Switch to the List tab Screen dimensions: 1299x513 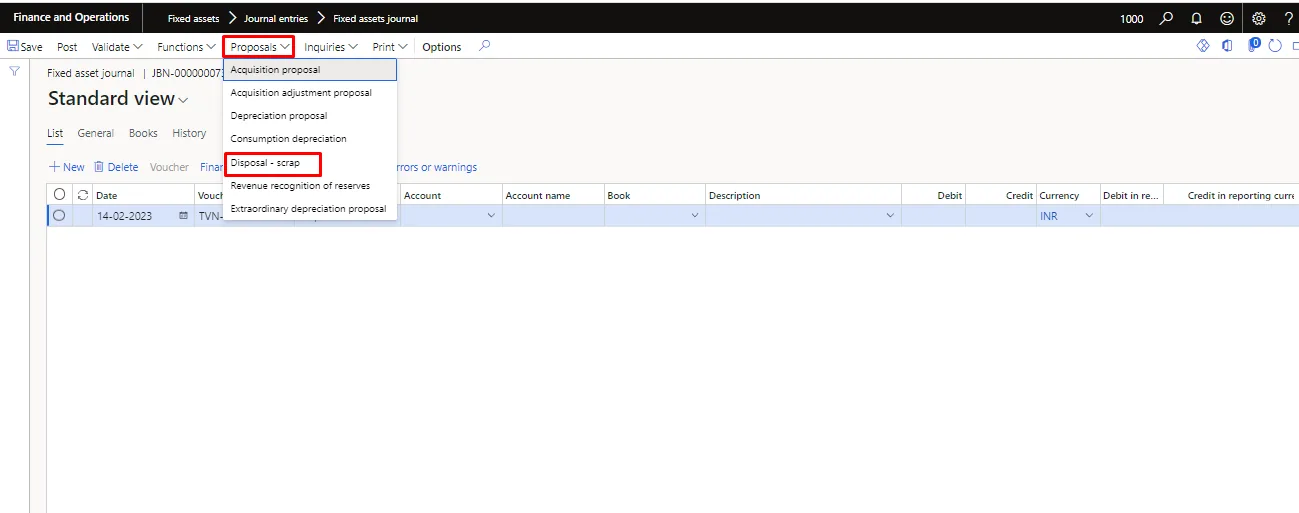(x=55, y=133)
